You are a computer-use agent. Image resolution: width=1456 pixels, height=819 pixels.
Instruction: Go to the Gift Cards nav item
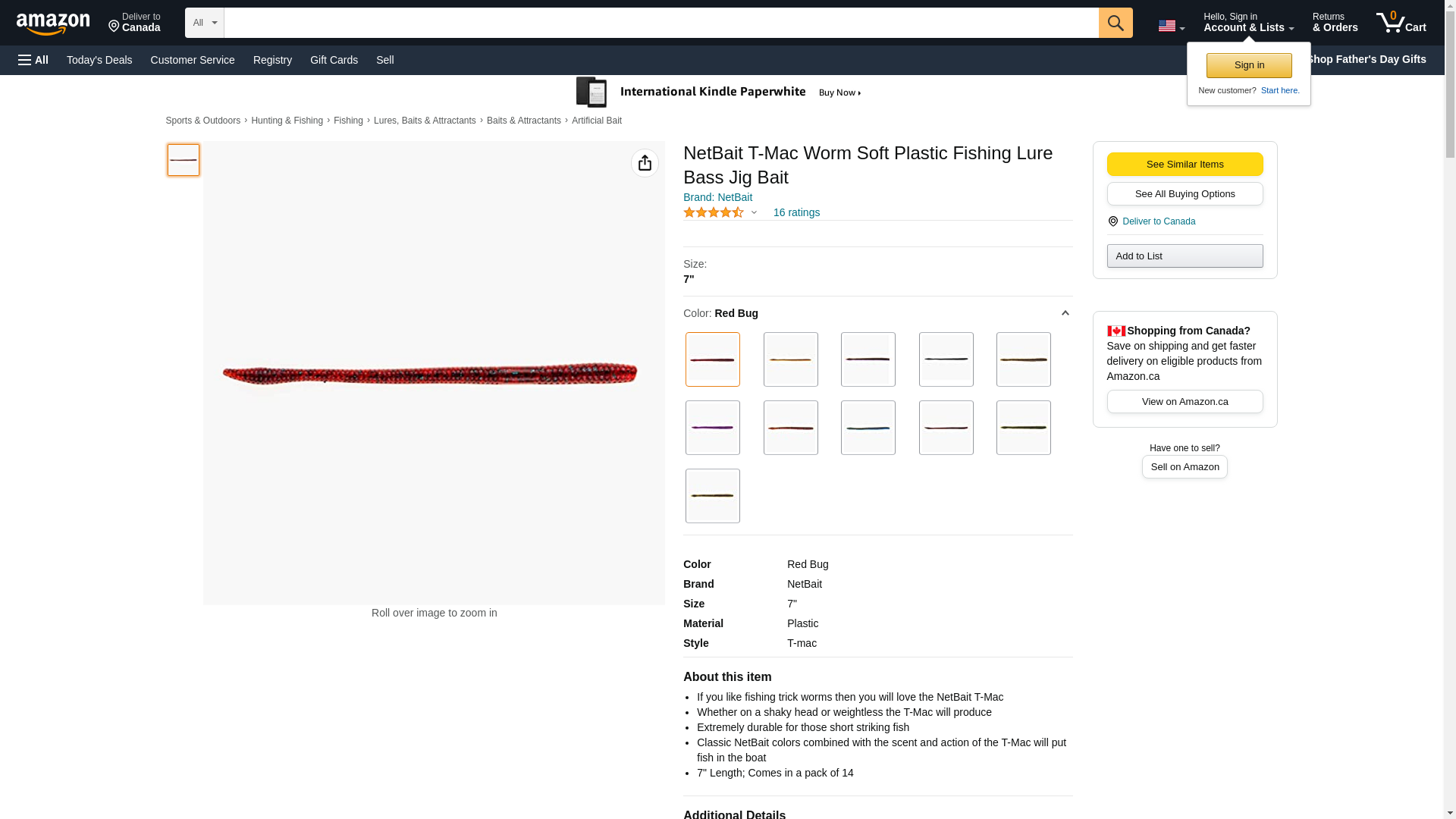[x=334, y=60]
